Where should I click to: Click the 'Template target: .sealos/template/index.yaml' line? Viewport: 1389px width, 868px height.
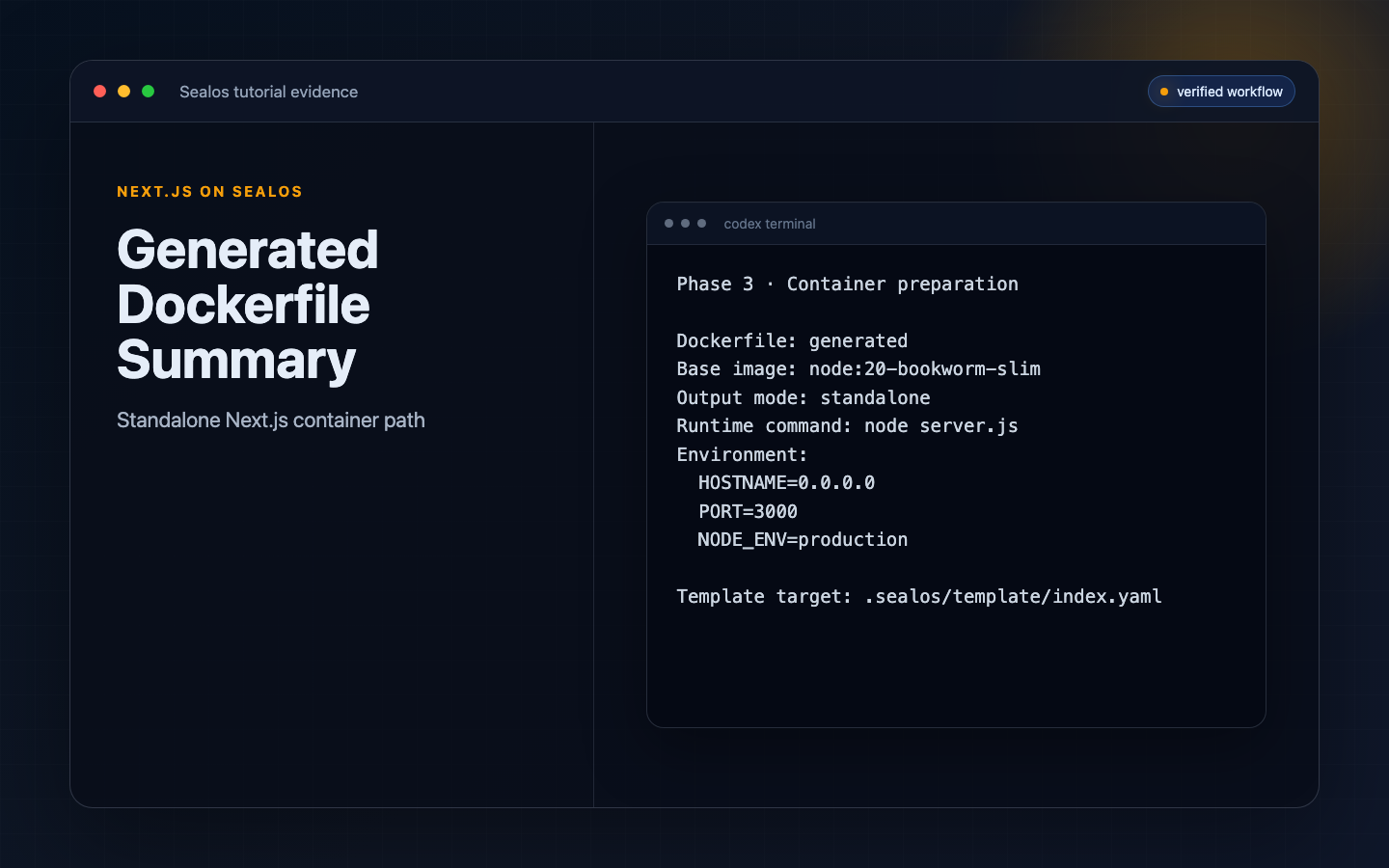tap(919, 596)
